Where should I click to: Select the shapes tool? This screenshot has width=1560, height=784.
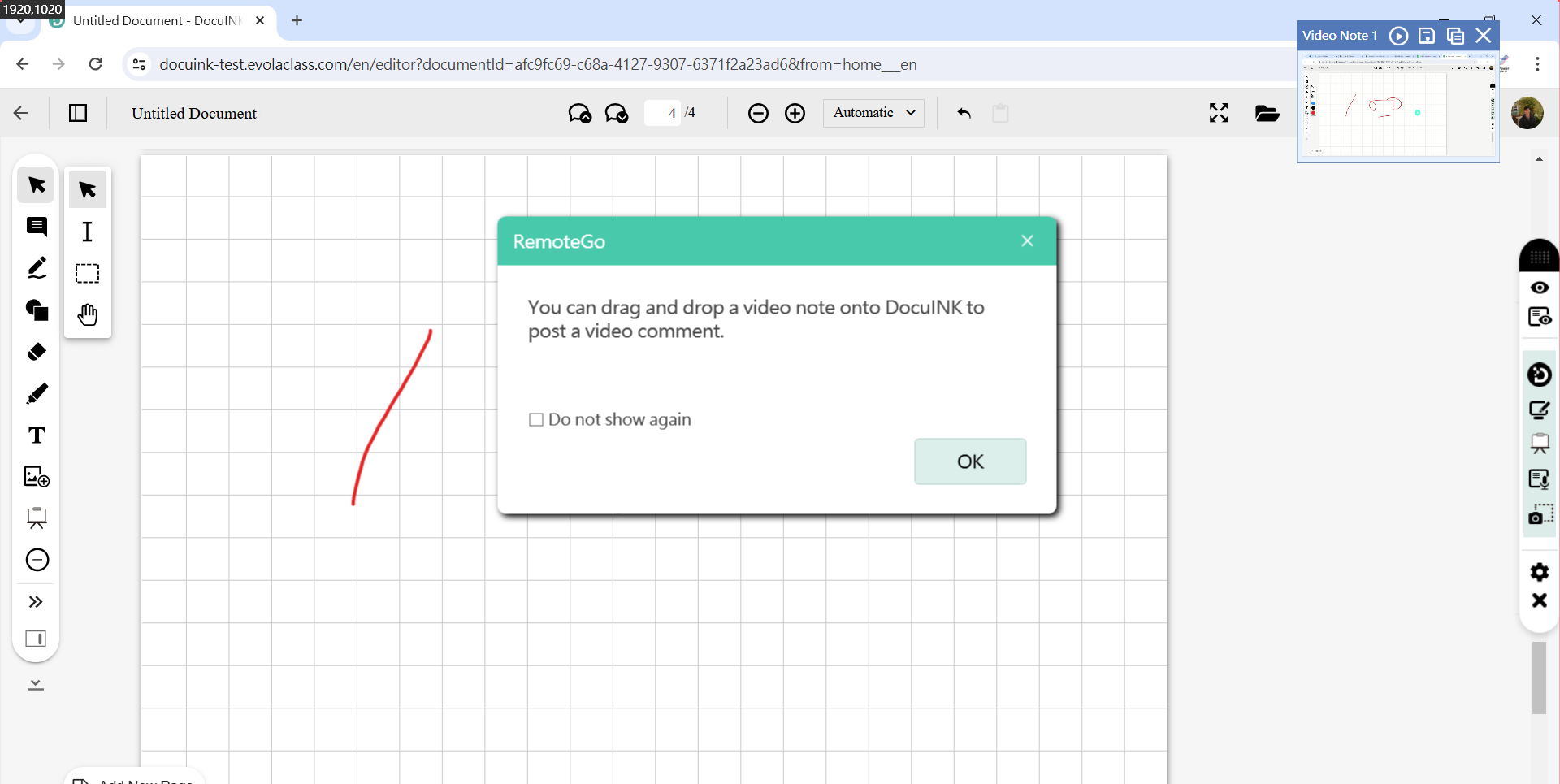(x=37, y=310)
